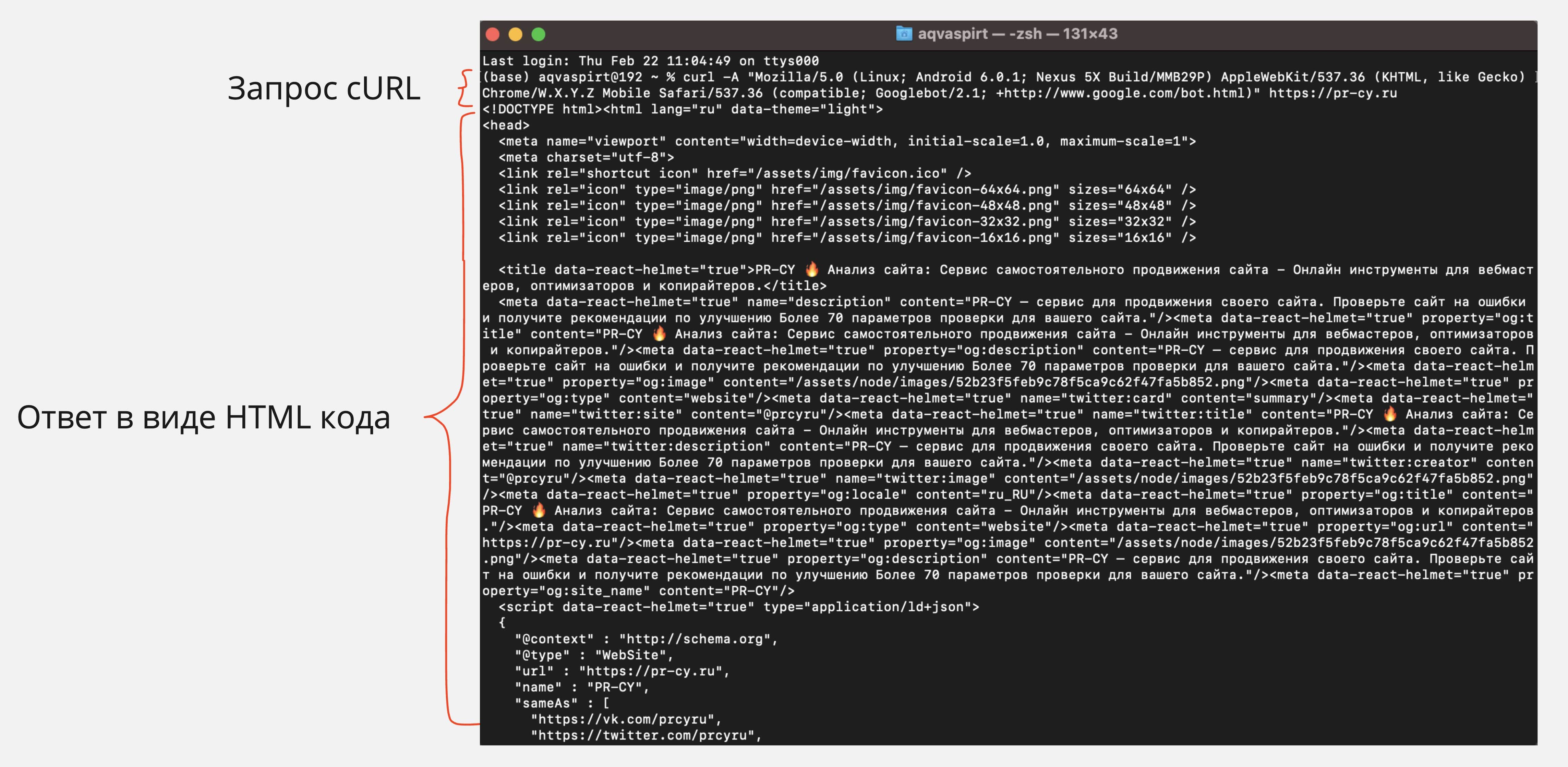
Task: Click the fire emoji in the title tag line
Action: [812, 270]
